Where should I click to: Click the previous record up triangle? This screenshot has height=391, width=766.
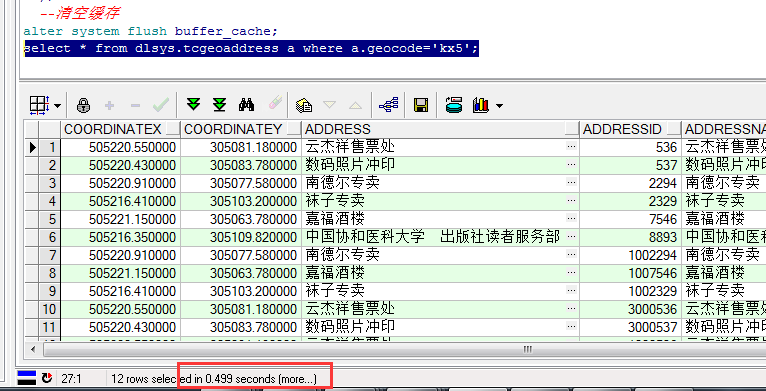356,105
